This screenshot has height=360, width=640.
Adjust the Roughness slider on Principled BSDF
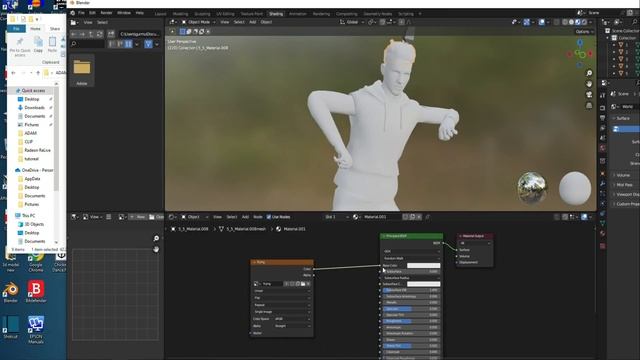point(411,321)
